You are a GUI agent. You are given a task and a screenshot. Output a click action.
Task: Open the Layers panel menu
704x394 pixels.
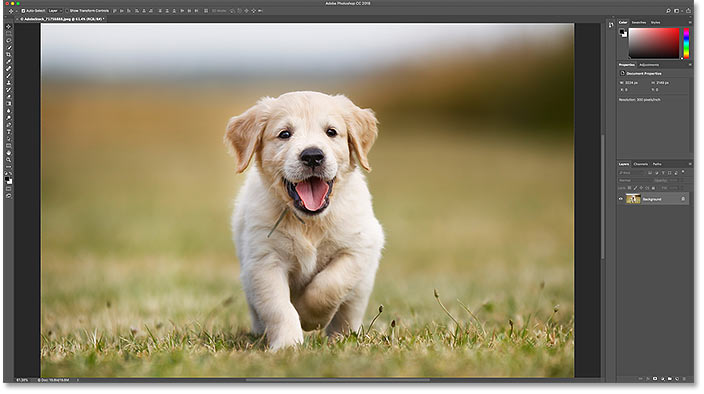tap(690, 164)
